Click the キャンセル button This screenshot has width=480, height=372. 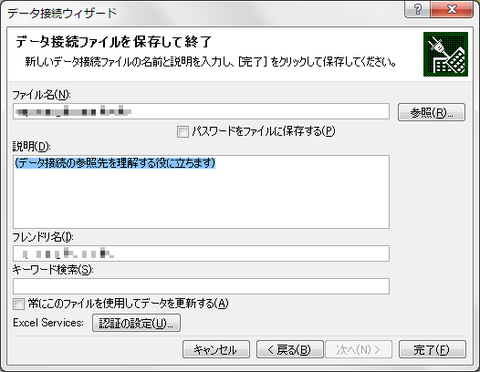point(216,349)
